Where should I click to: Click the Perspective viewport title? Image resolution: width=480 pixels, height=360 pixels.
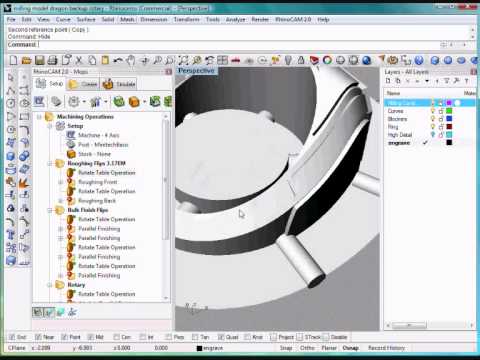pyautogui.click(x=196, y=71)
